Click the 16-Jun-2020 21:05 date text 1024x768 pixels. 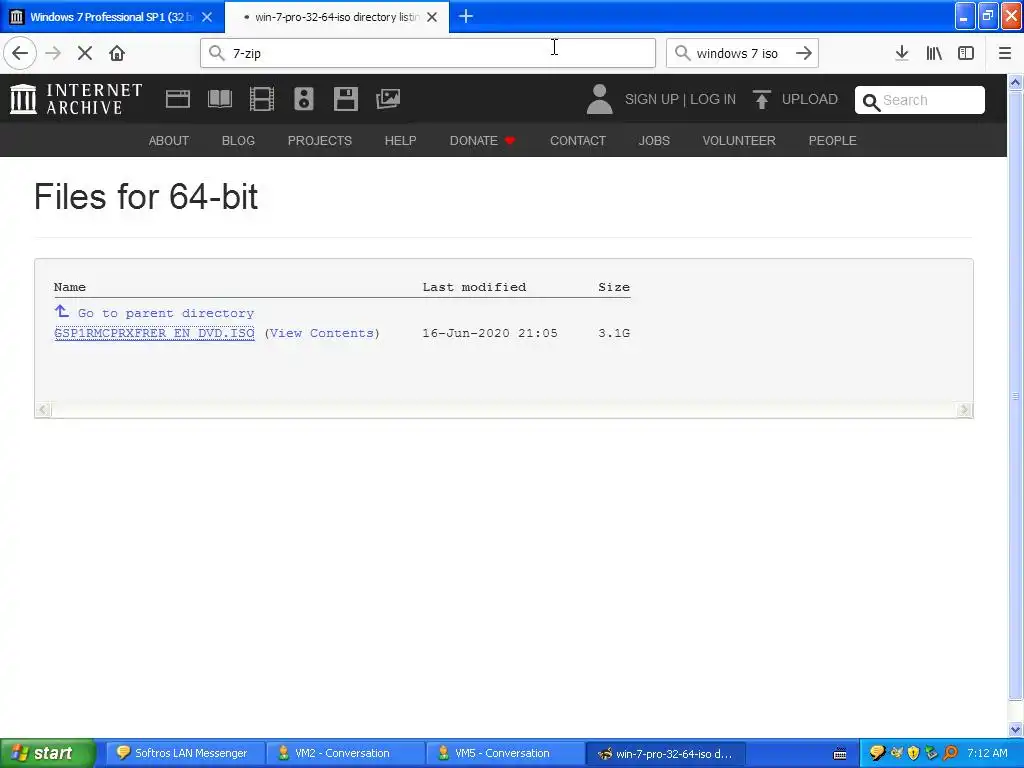(490, 333)
